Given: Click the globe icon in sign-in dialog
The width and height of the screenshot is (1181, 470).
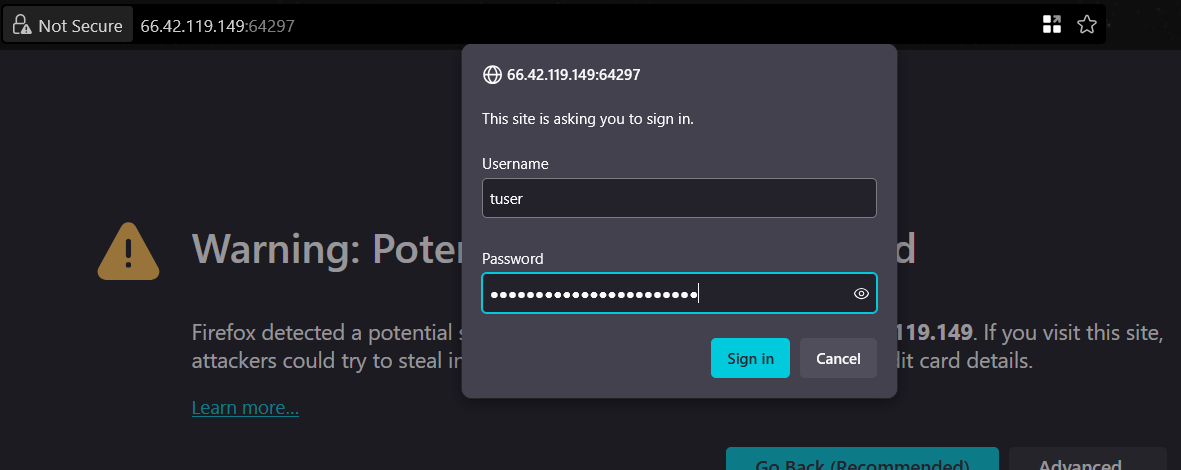Looking at the screenshot, I should click(491, 74).
